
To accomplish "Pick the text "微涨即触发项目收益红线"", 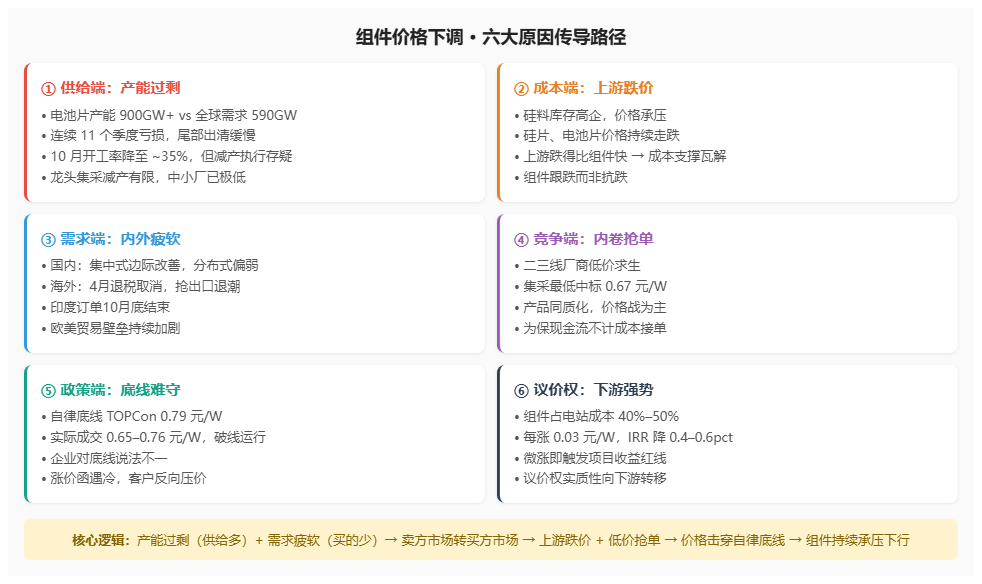I will 590,458.
